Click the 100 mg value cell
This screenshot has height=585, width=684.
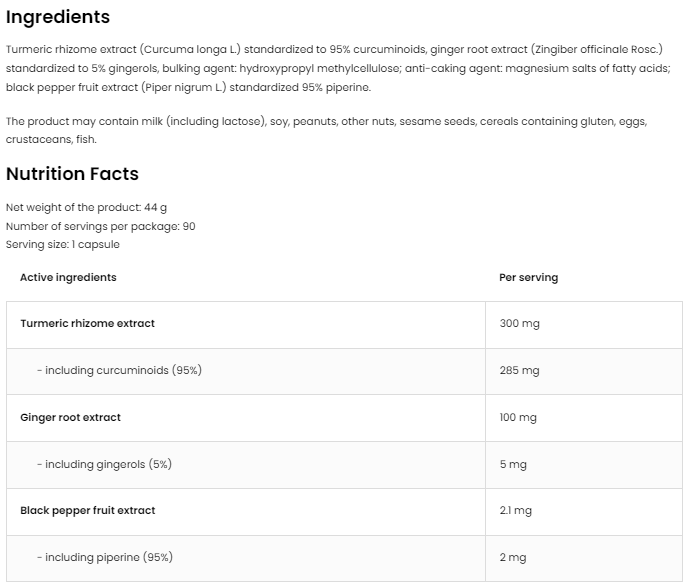pyautogui.click(x=518, y=417)
